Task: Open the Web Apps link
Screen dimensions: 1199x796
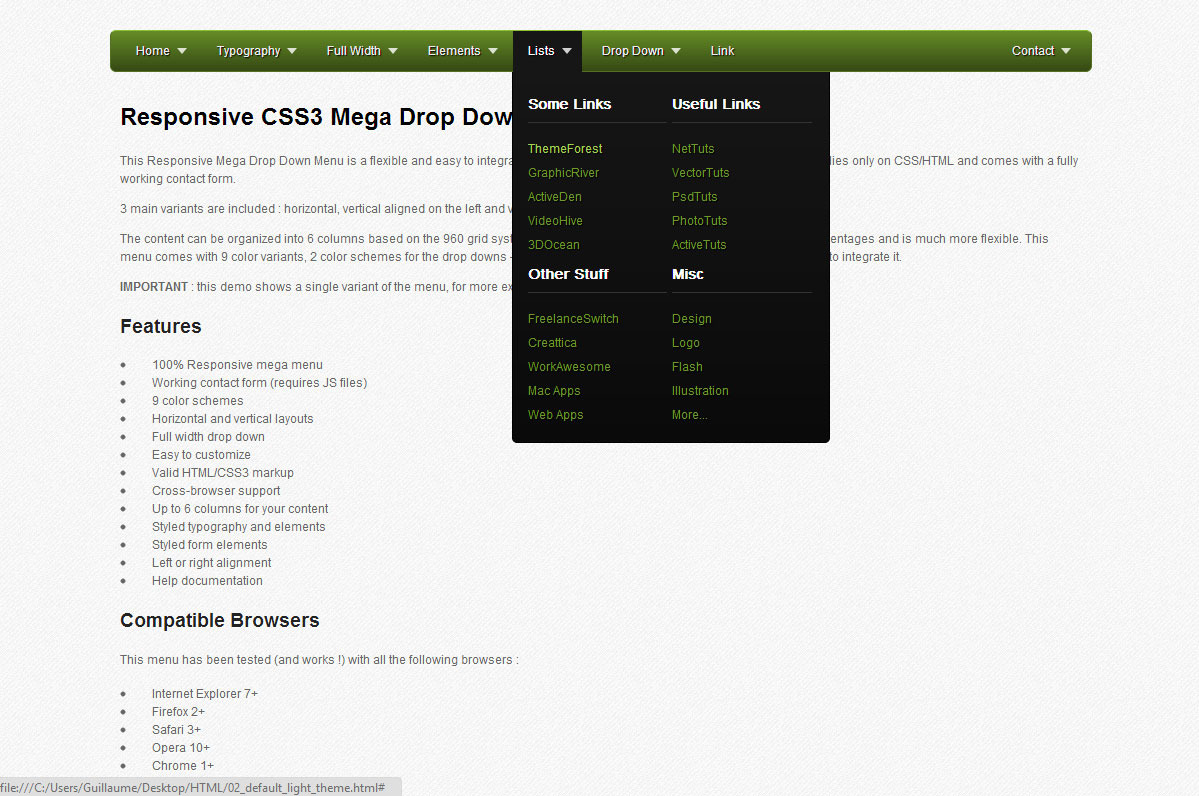Action: 556,414
